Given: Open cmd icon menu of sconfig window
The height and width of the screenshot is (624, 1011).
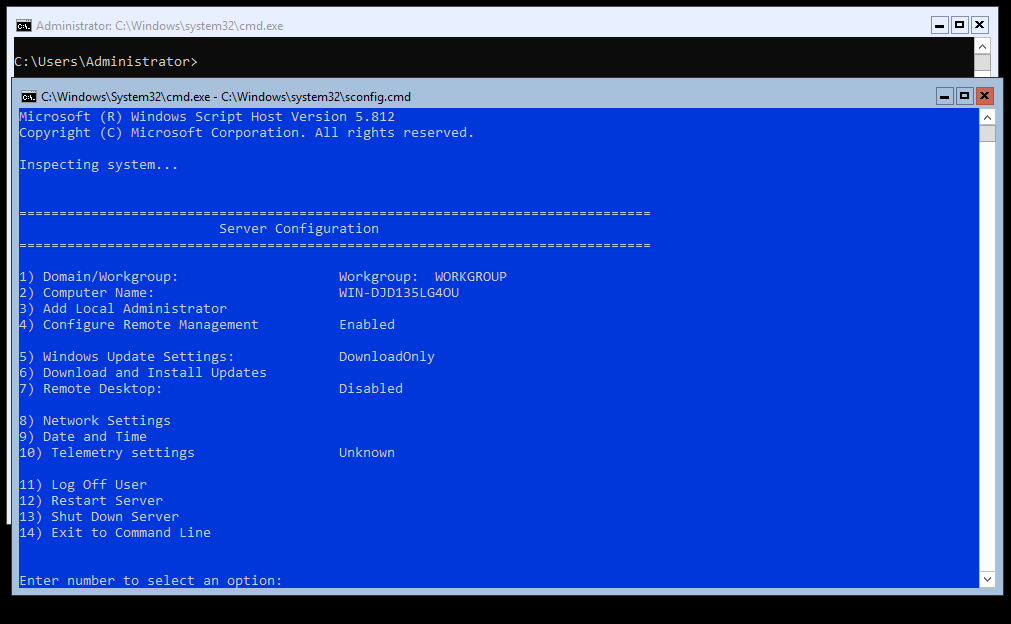Looking at the screenshot, I should 28,97.
